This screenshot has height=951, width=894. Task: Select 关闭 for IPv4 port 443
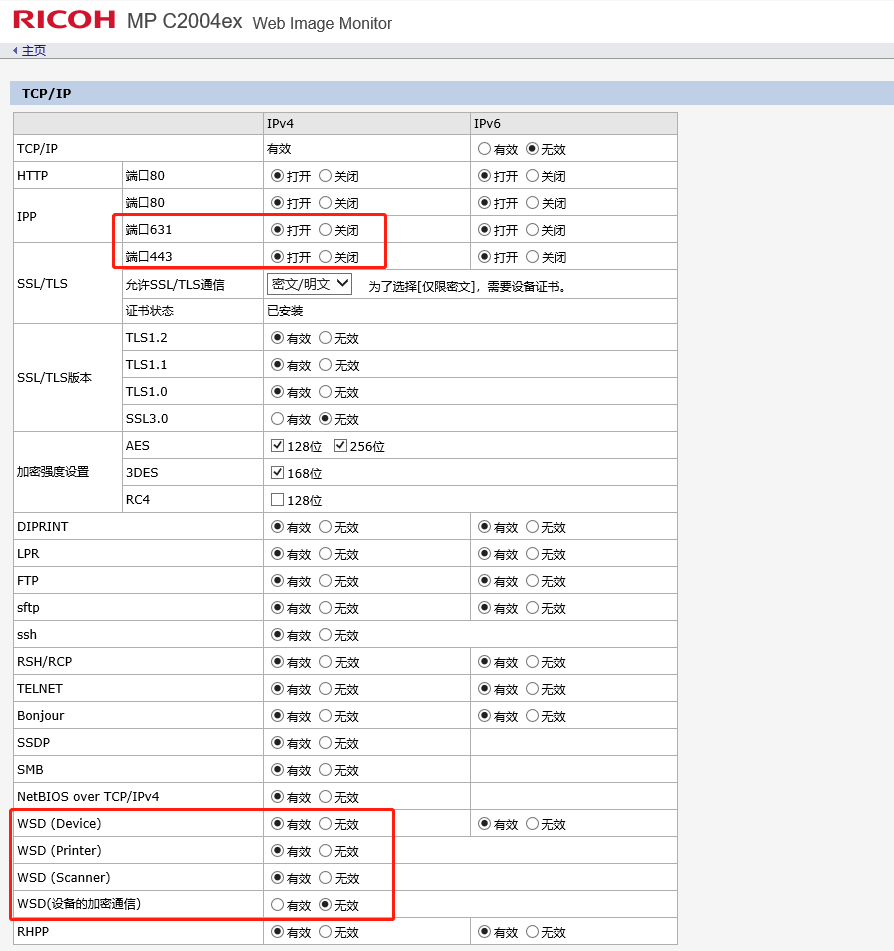326,257
